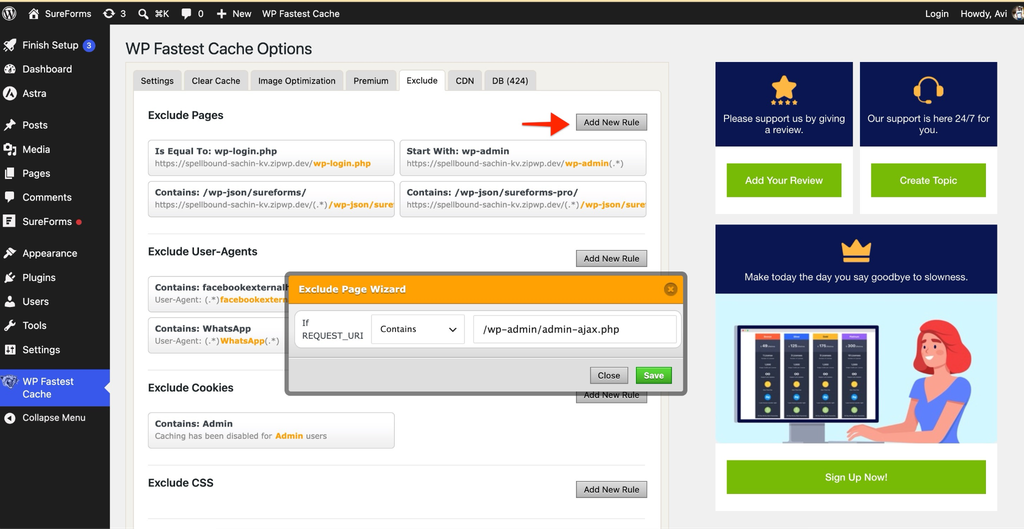Save the exclude page rule

(x=654, y=376)
